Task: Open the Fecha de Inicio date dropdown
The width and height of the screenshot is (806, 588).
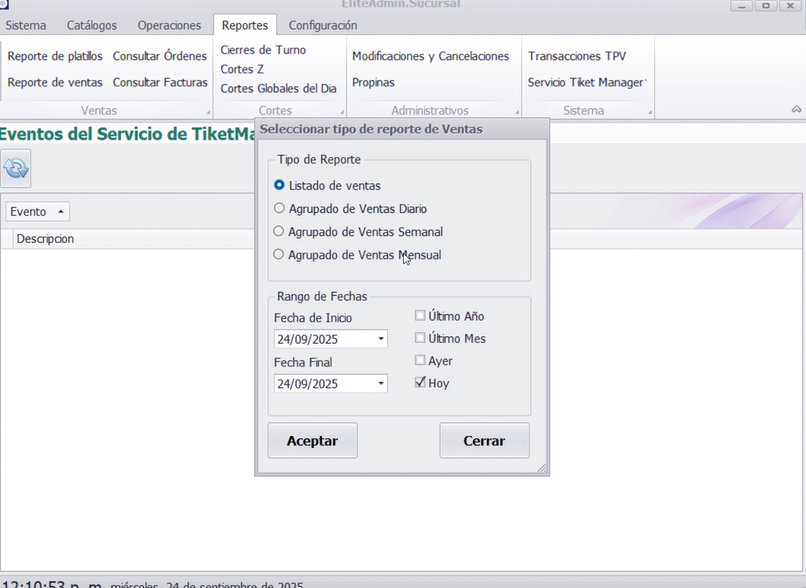Action: click(381, 339)
